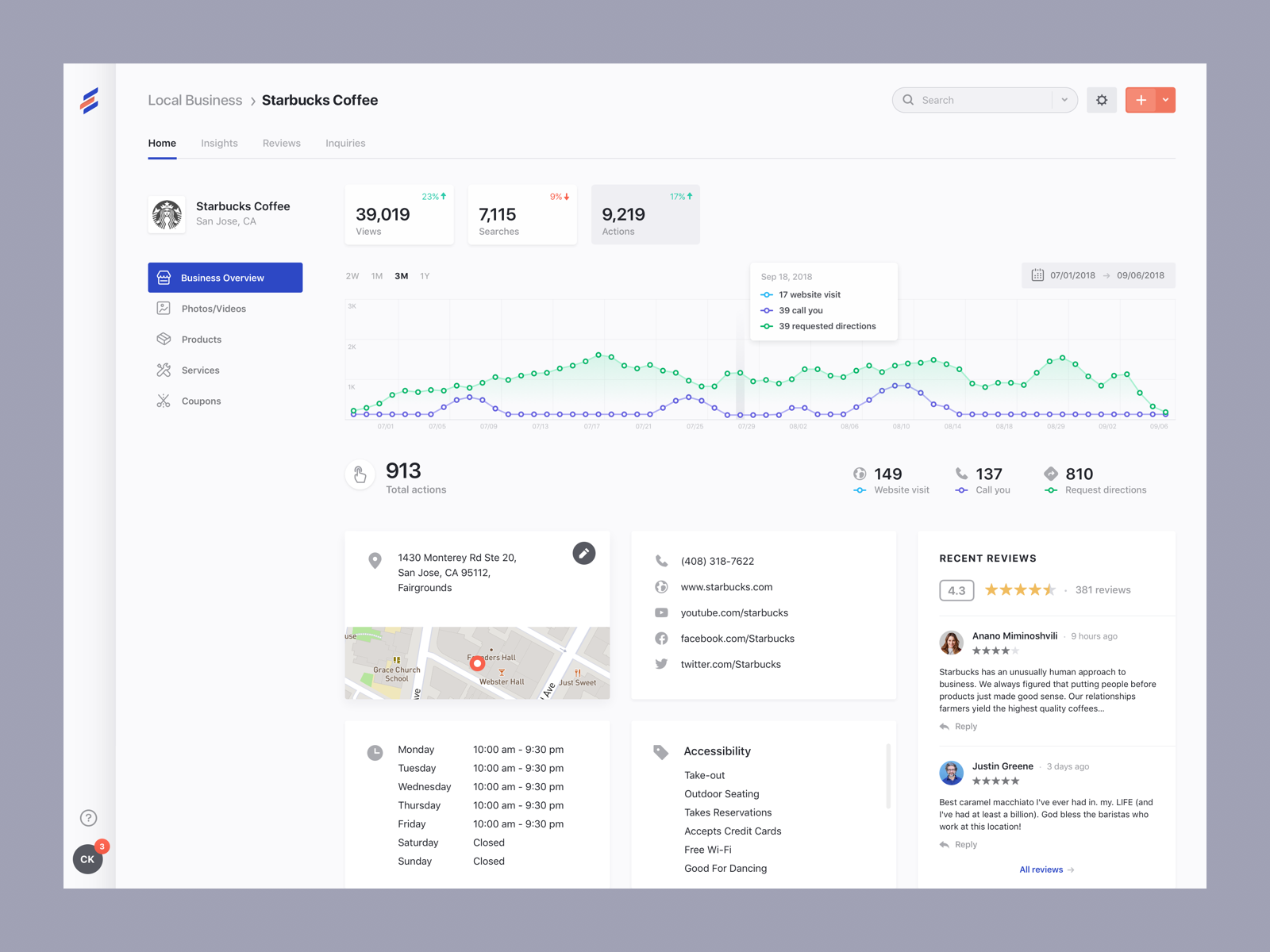Viewport: 1270px width, 952px height.
Task: Open the settings gear button
Action: pos(1102,100)
